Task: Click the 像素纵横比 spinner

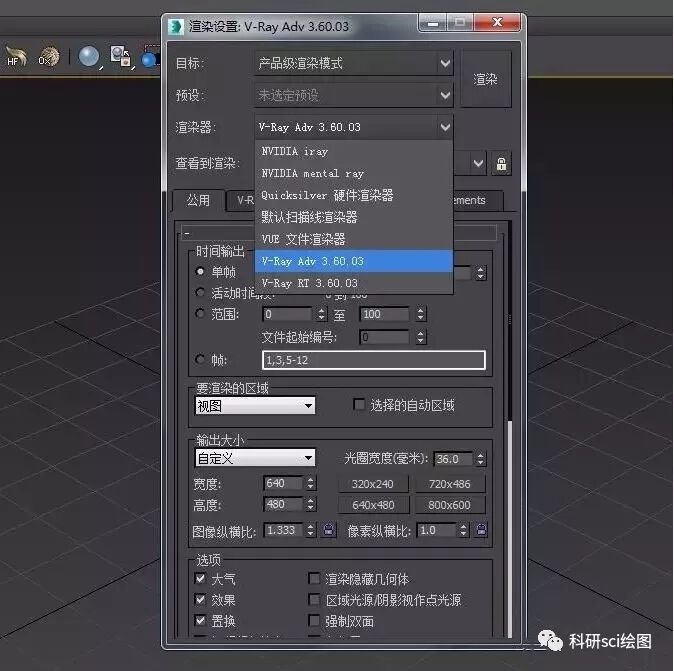Action: pyautogui.click(x=463, y=530)
